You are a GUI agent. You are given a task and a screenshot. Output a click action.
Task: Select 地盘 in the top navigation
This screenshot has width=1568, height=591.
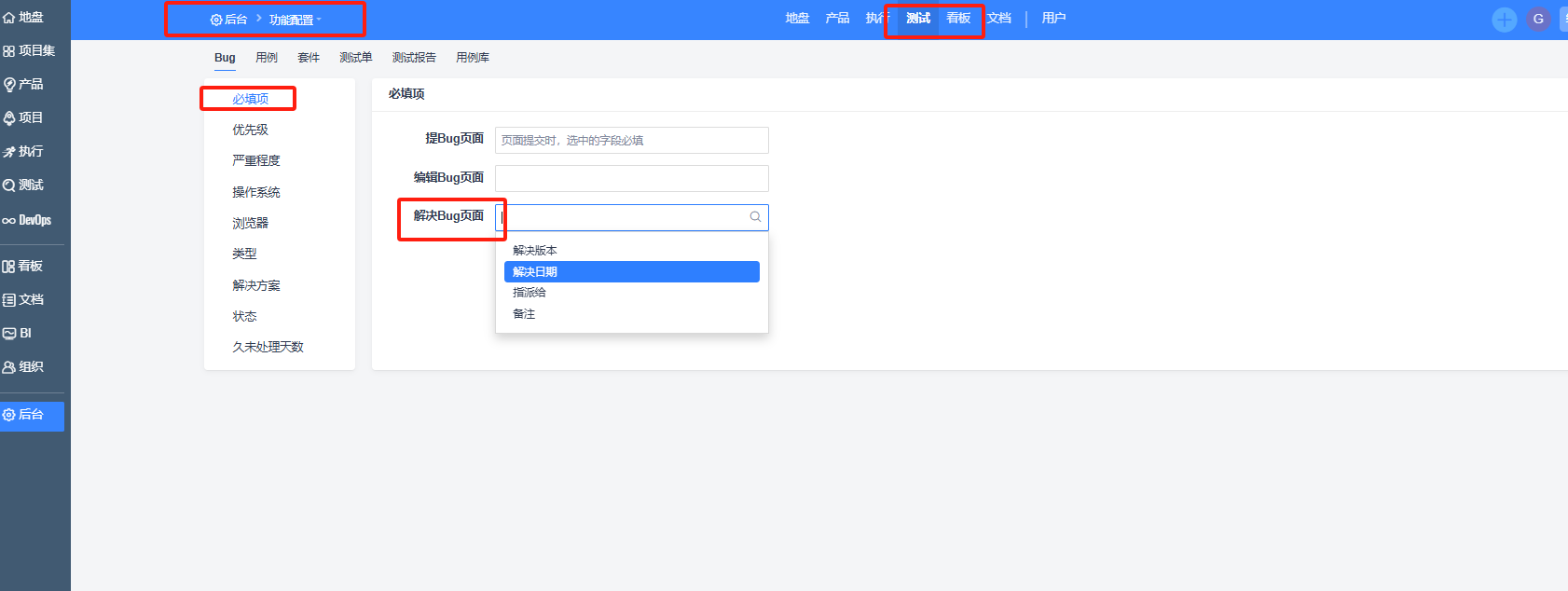click(x=797, y=19)
